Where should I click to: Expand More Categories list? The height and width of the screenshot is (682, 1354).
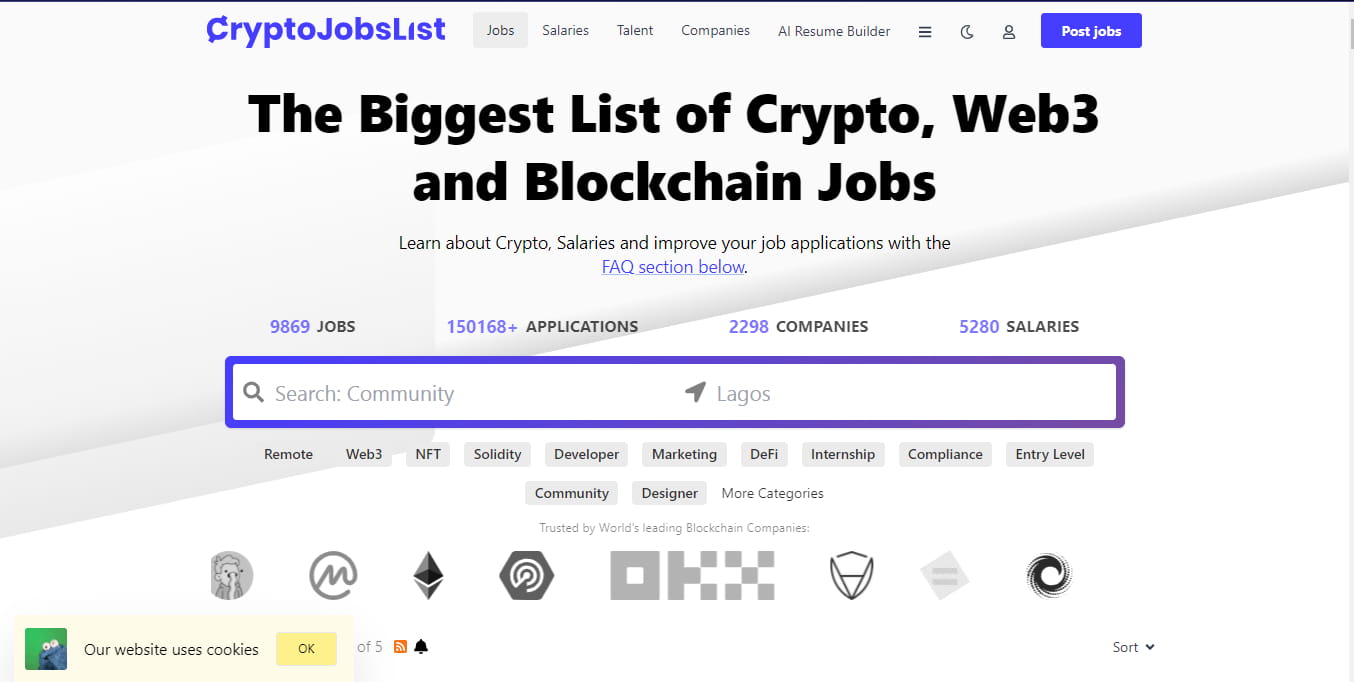(x=772, y=493)
